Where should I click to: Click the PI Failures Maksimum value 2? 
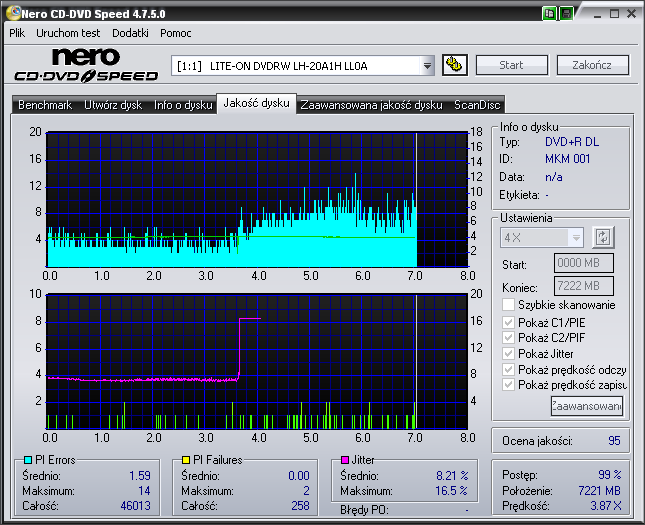pyautogui.click(x=306, y=491)
